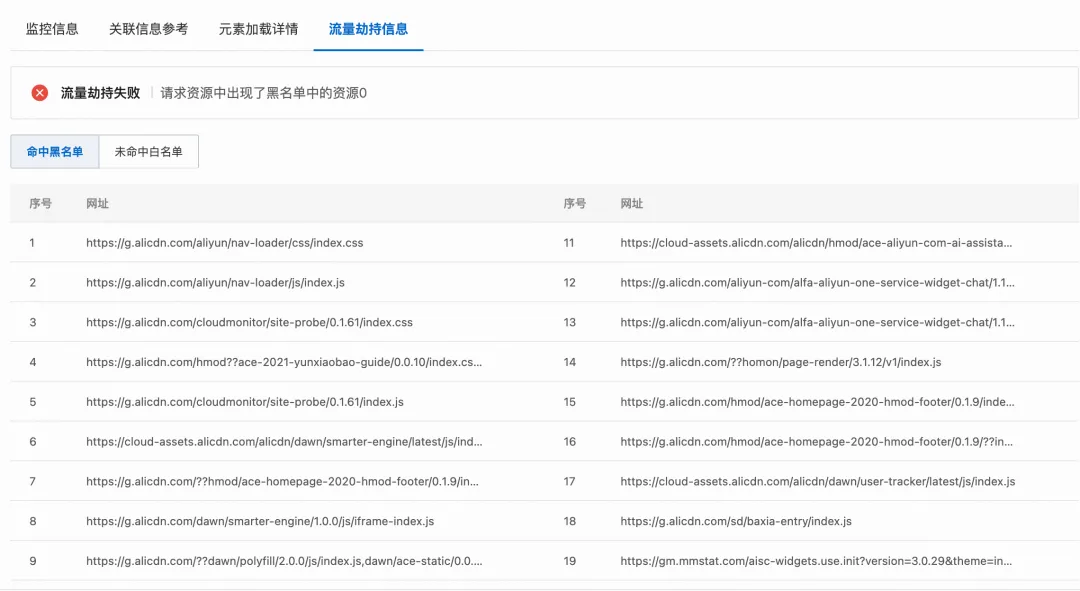Switch to 未命中白名单 list
The width and height of the screenshot is (1080, 591).
coord(149,152)
